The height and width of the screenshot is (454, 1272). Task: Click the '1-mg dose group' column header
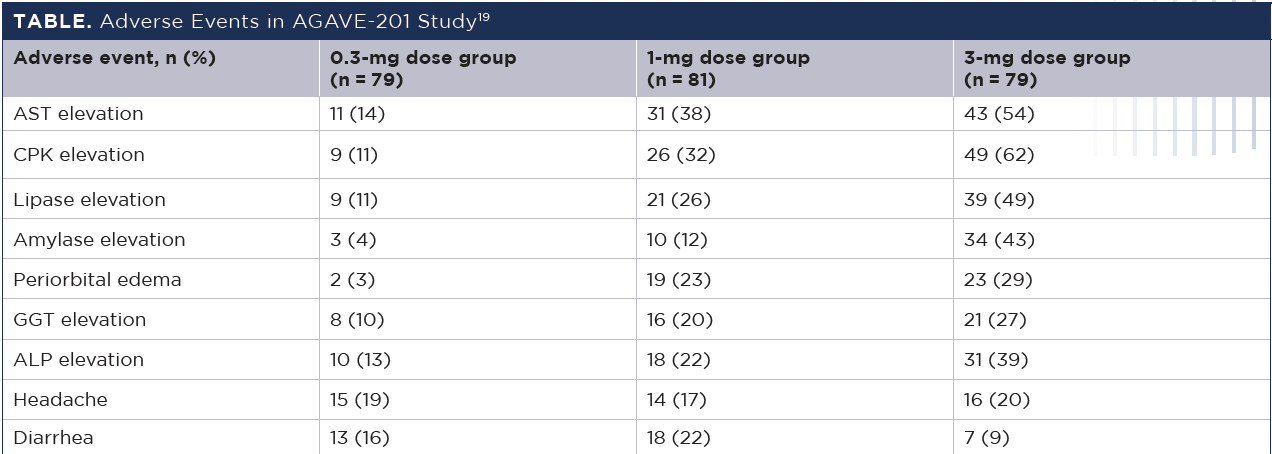click(x=728, y=67)
